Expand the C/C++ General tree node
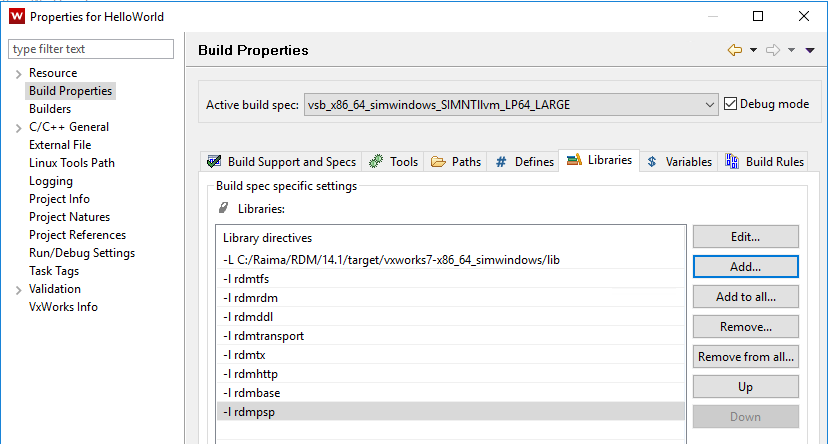 (x=18, y=128)
